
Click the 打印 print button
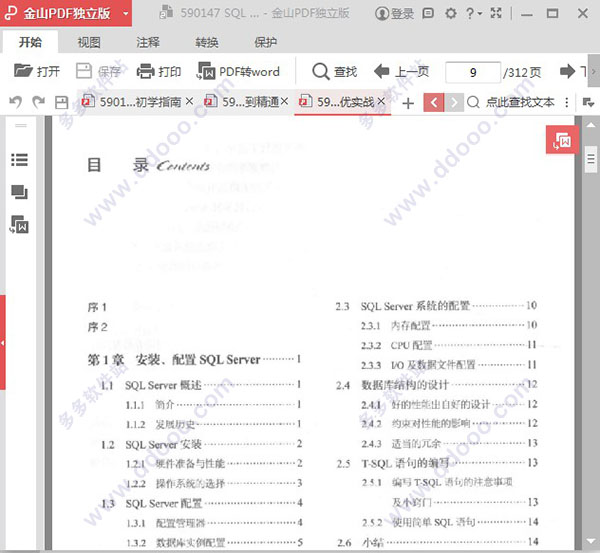coord(159,71)
